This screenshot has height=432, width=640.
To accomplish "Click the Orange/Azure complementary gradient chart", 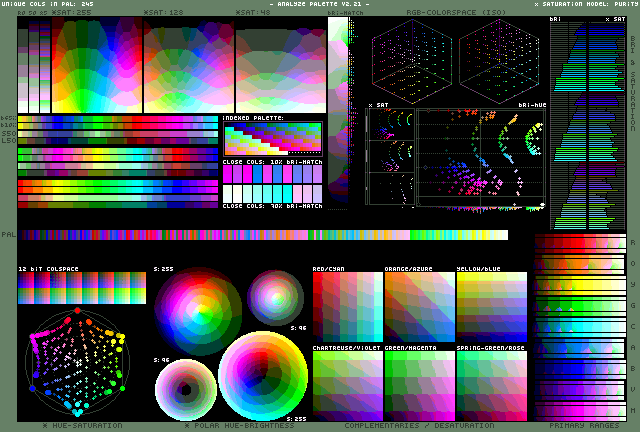I will (419, 308).
